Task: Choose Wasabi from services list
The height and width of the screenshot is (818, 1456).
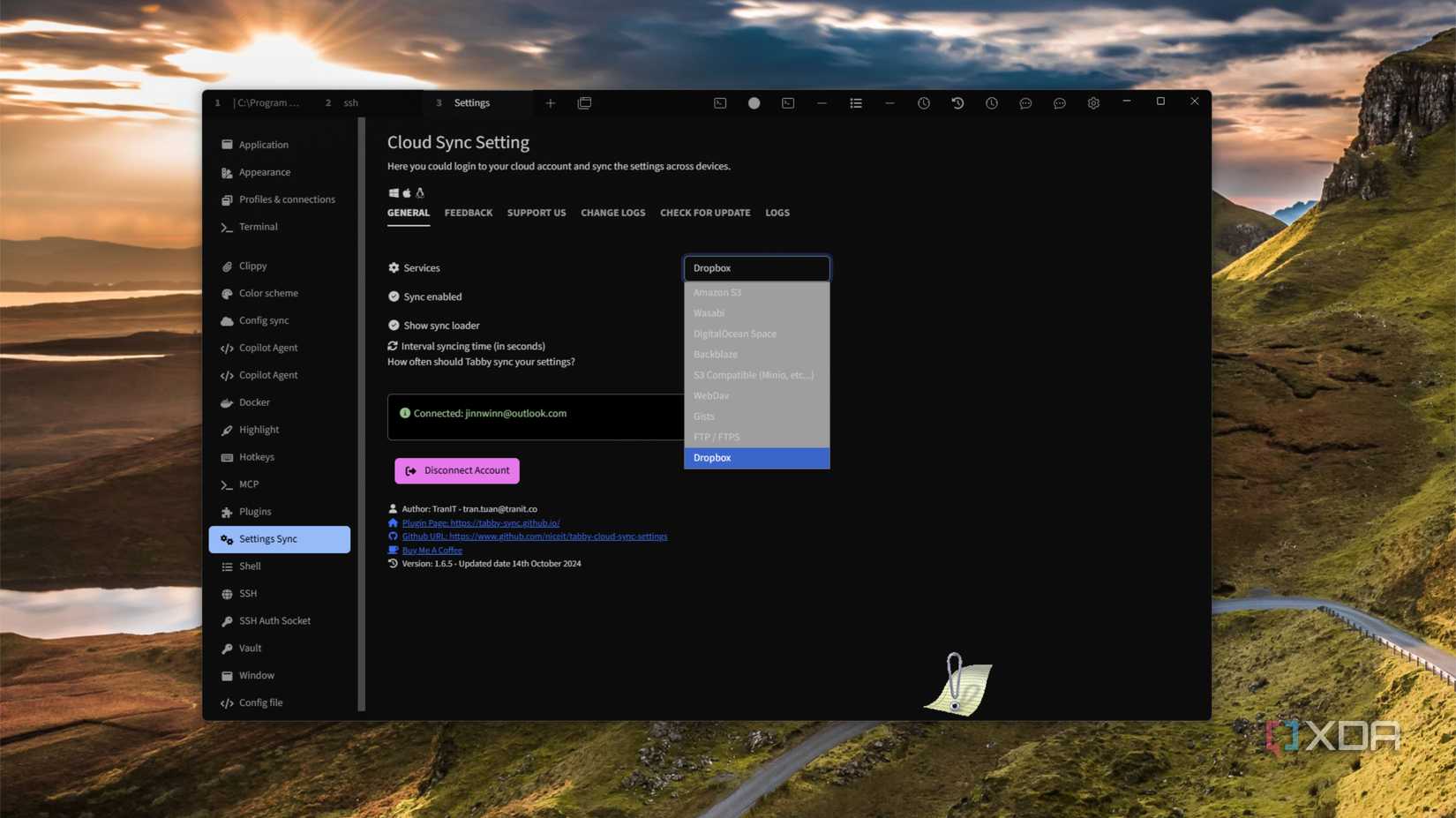Action: pos(757,313)
